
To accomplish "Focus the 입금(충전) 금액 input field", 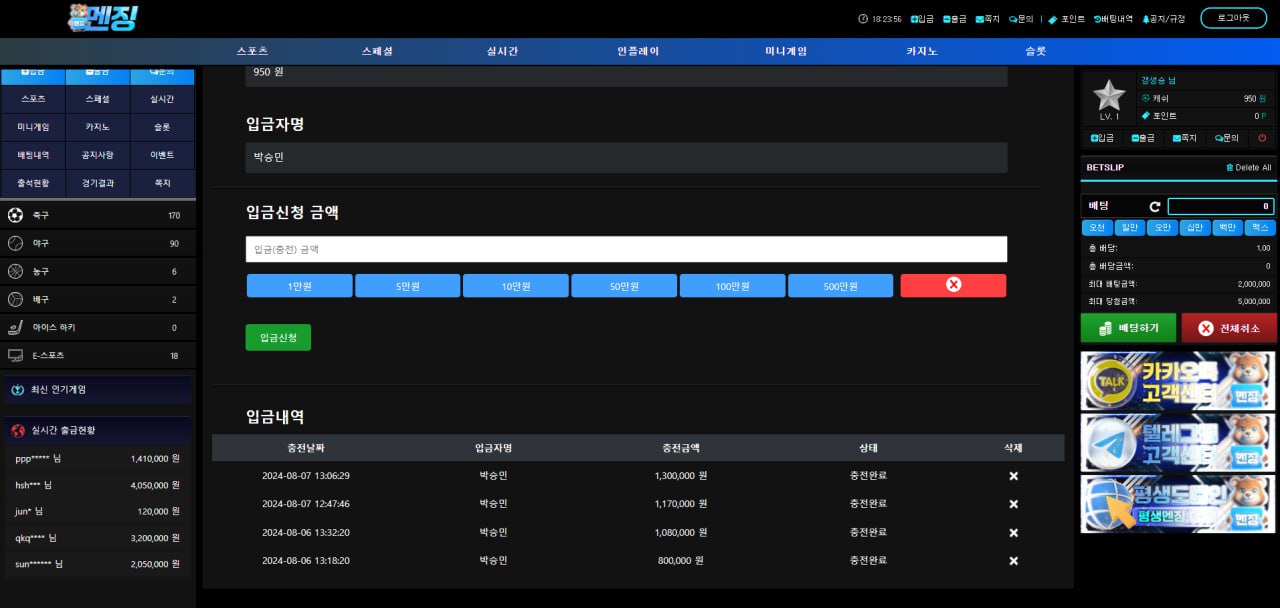I will coord(626,249).
